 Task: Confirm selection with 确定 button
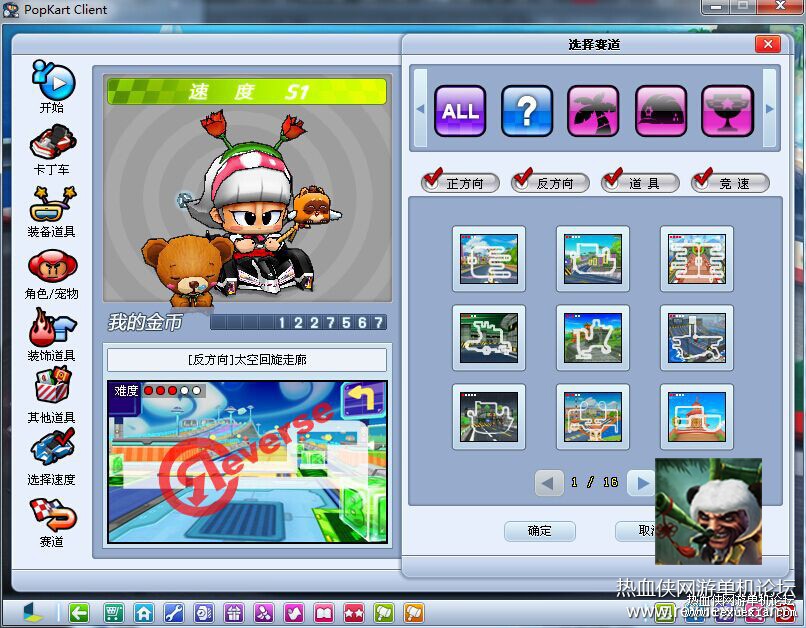pos(540,531)
